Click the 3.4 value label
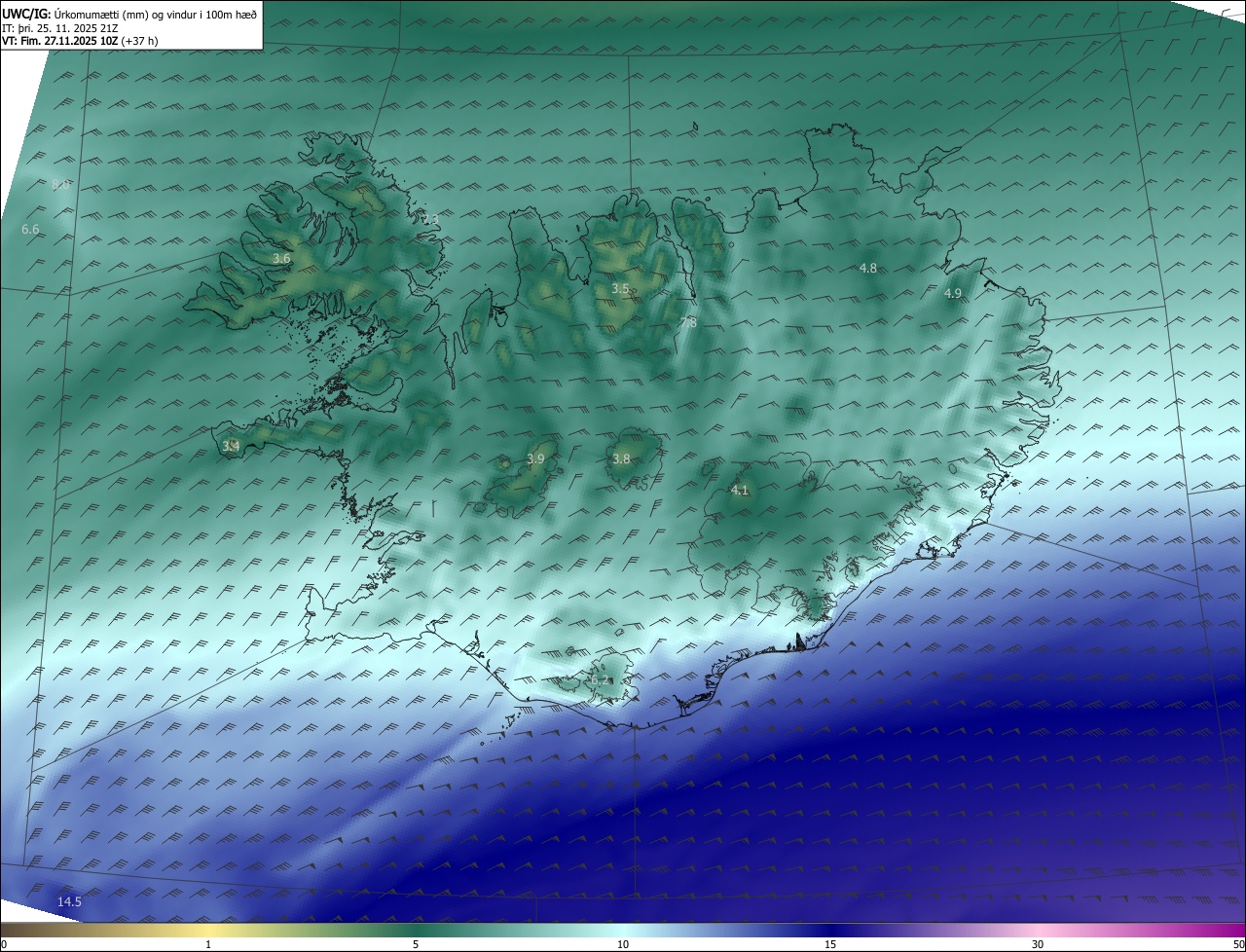 coord(231,447)
